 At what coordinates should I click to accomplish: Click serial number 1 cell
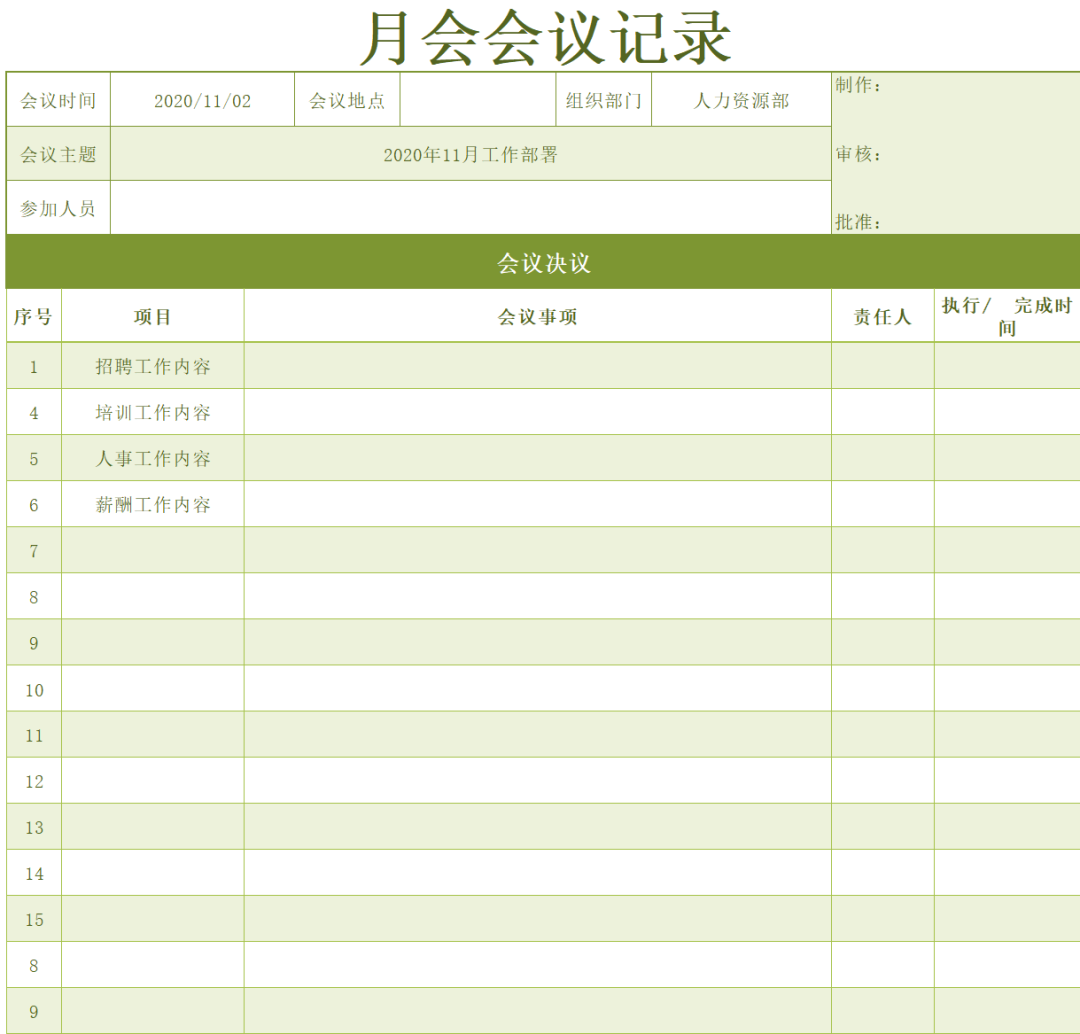pos(34,366)
